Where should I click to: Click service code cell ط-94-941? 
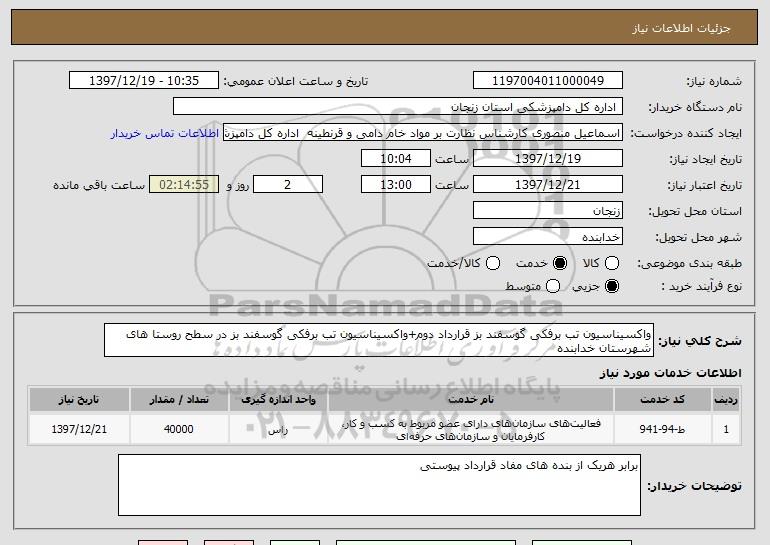point(662,430)
